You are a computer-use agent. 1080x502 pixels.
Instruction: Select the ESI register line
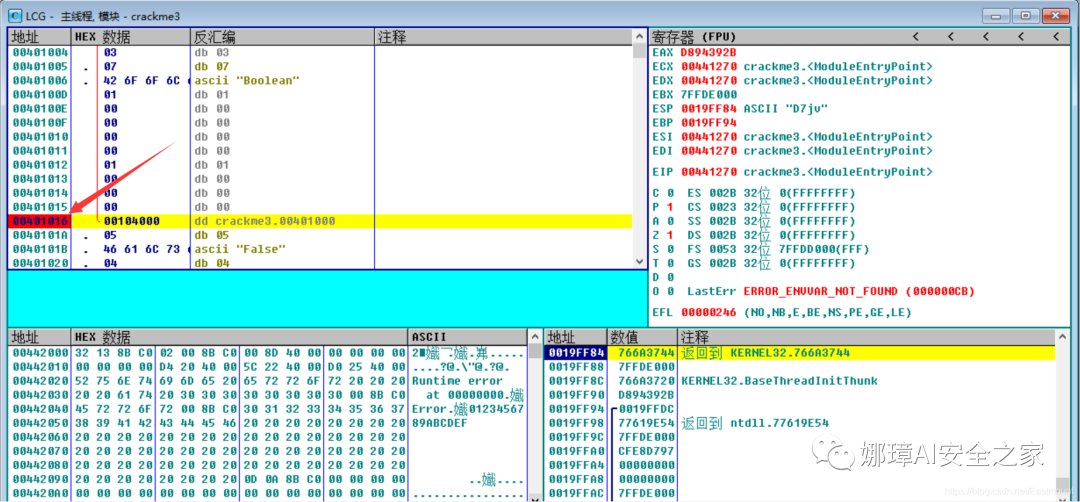click(792, 136)
